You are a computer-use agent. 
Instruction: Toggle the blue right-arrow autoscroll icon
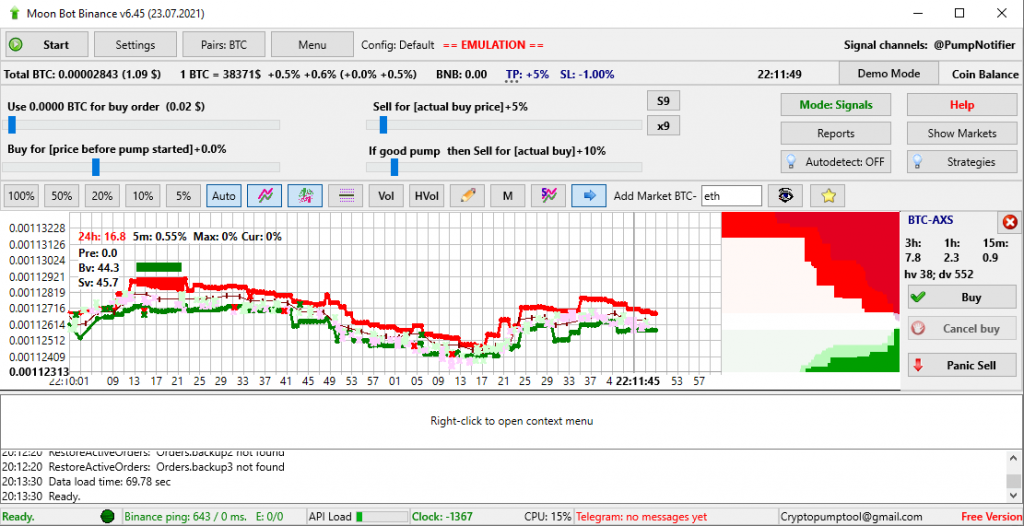pos(588,195)
